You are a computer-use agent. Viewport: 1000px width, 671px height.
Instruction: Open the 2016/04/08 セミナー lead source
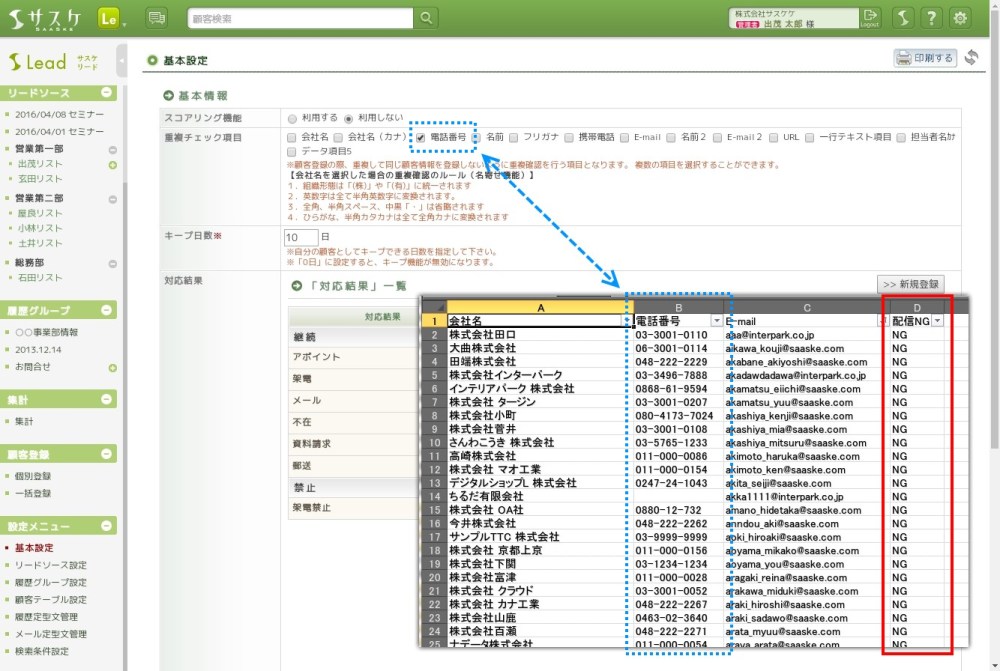58,114
